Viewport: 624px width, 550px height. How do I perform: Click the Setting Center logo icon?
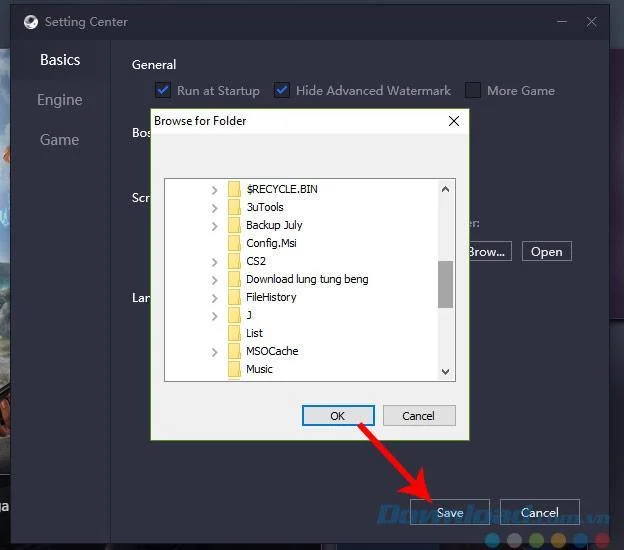click(31, 22)
